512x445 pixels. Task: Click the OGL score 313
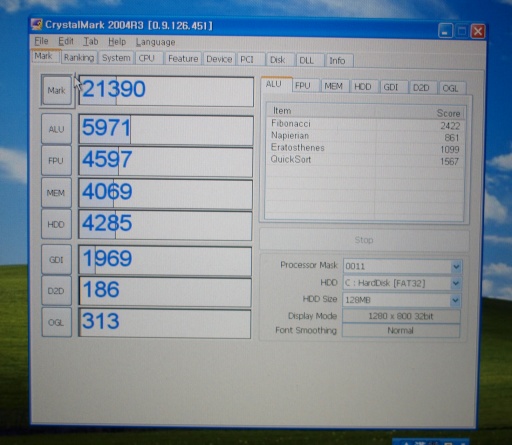pyautogui.click(x=165, y=324)
